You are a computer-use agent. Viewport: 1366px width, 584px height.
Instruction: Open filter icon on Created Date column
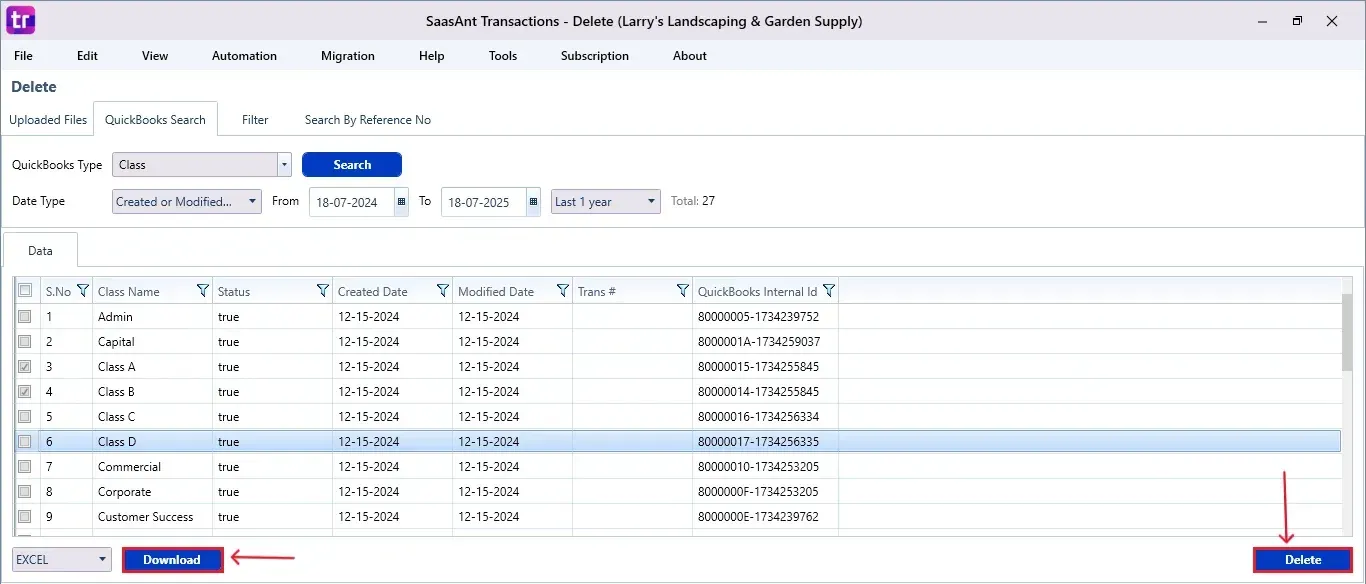pyautogui.click(x=443, y=291)
